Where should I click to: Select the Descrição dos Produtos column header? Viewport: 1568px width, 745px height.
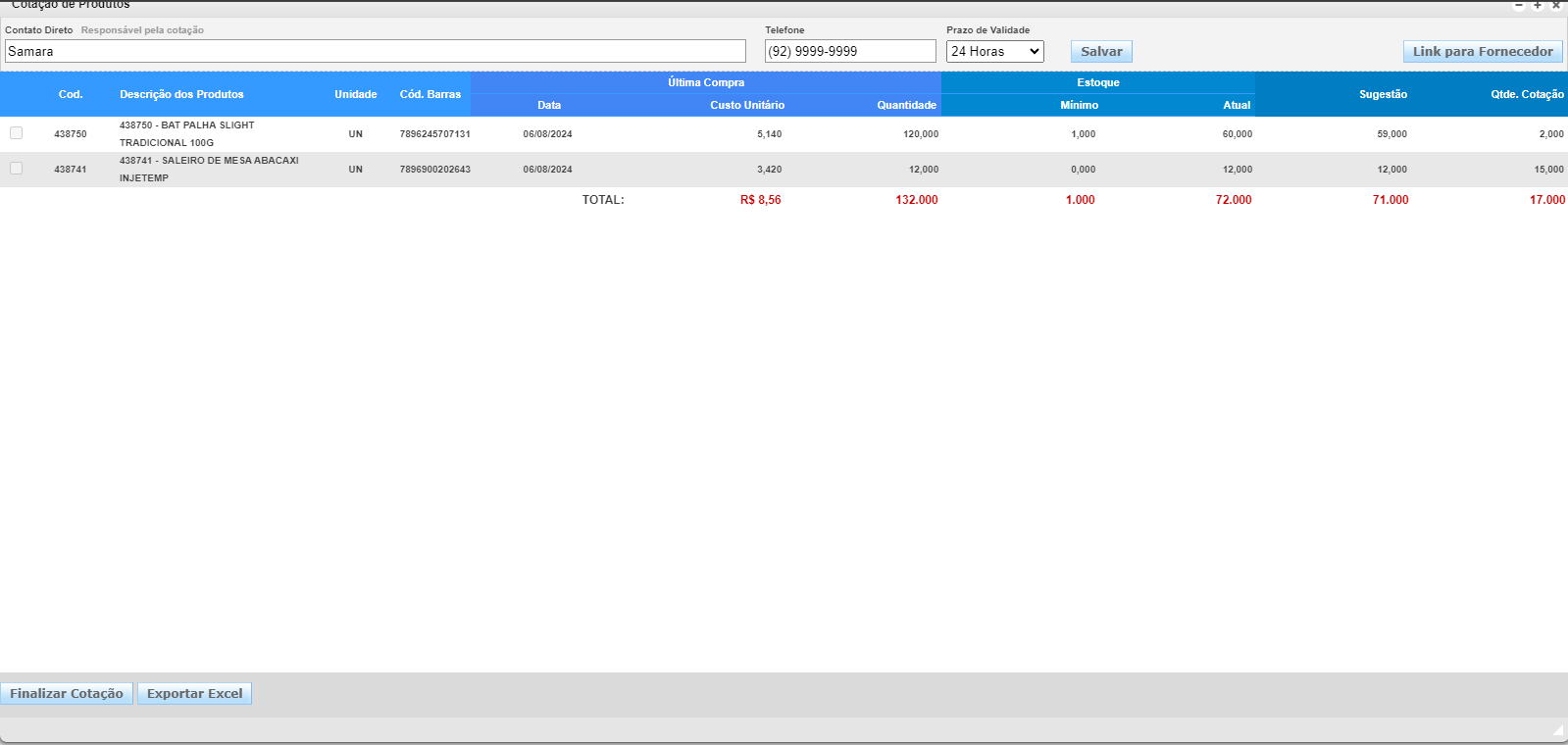pos(181,94)
